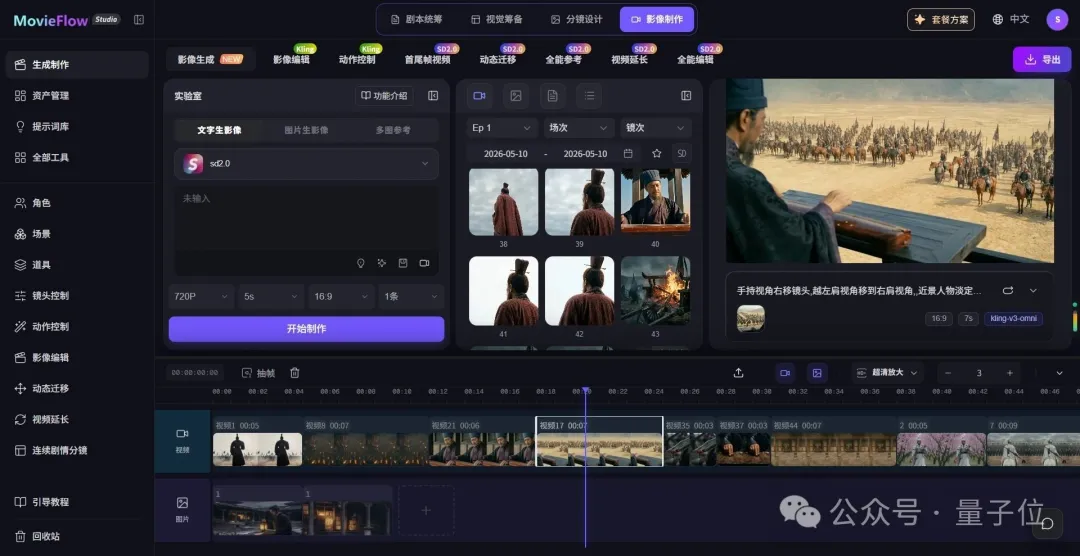Click the kling-v3-omni model tag

(x=1013, y=318)
